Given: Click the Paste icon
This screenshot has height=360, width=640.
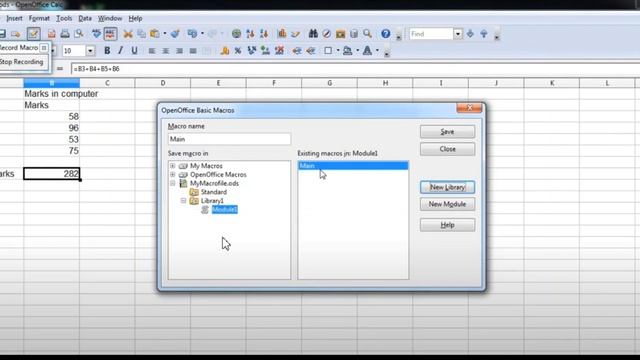Looking at the screenshot, I should coord(155,34).
